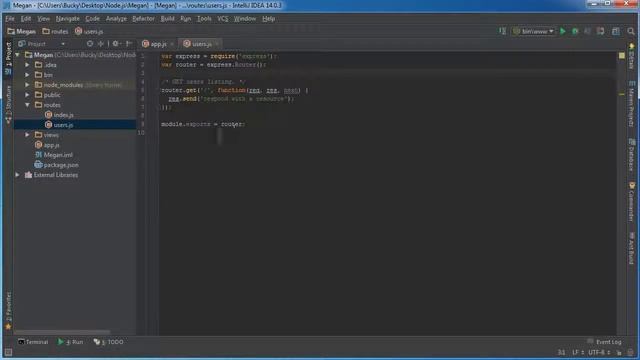Open Project Structure icon in toolbar

(x=616, y=31)
